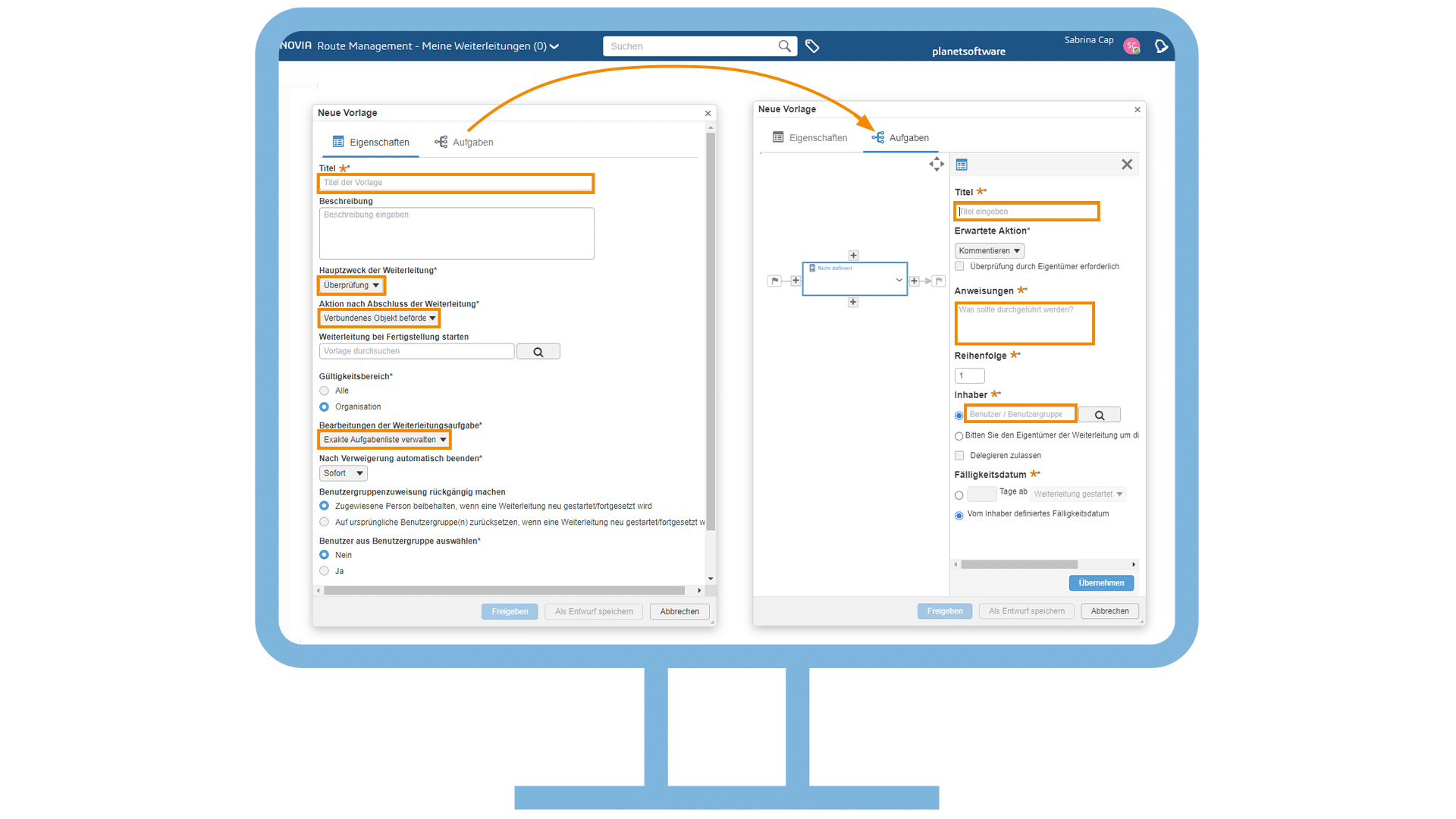Image resolution: width=1456 pixels, height=819 pixels.
Task: Switch to Eigenschaften tab in right dialog
Action: coord(809,138)
